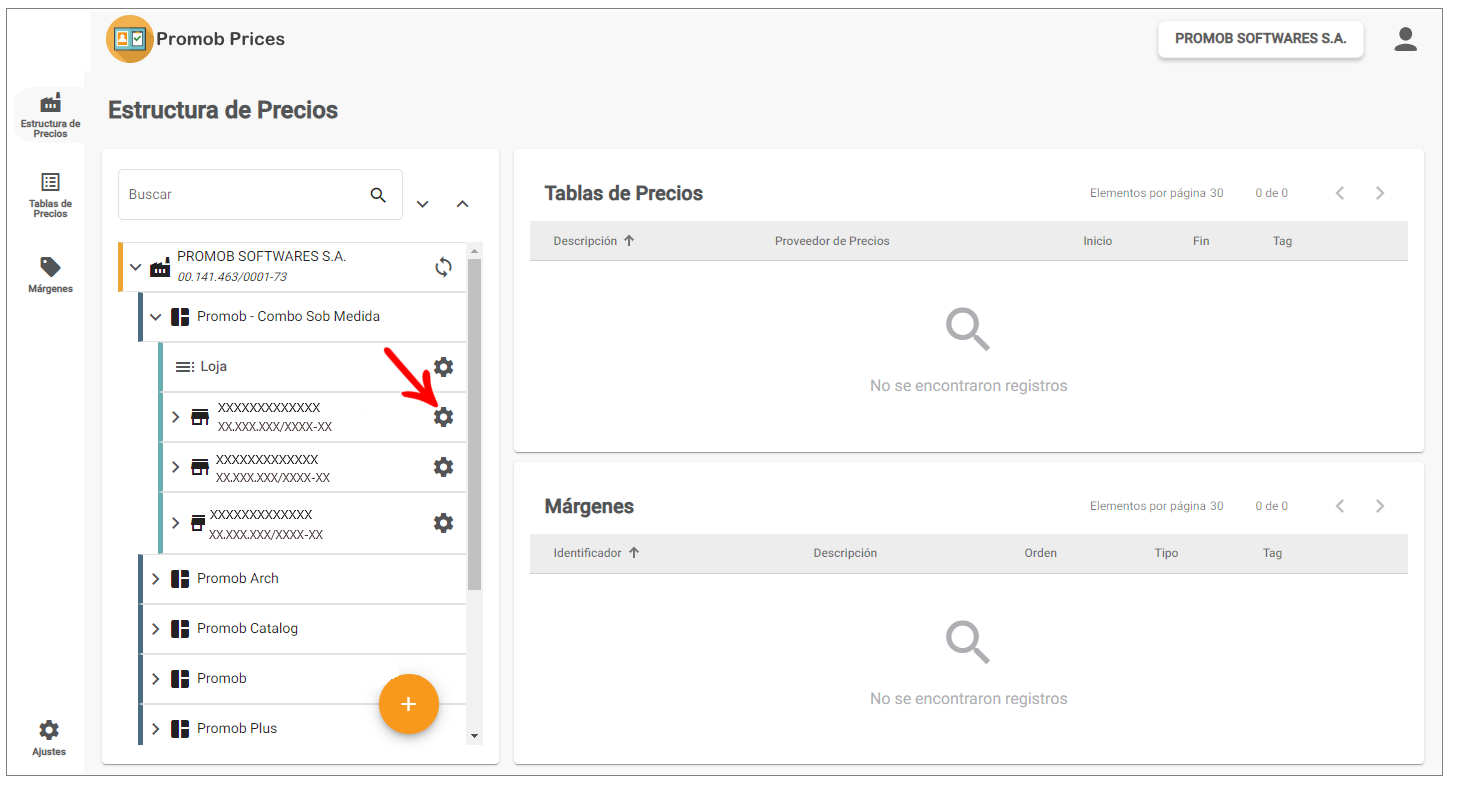Click Fin column header
The image size is (1459, 796).
tap(1201, 241)
